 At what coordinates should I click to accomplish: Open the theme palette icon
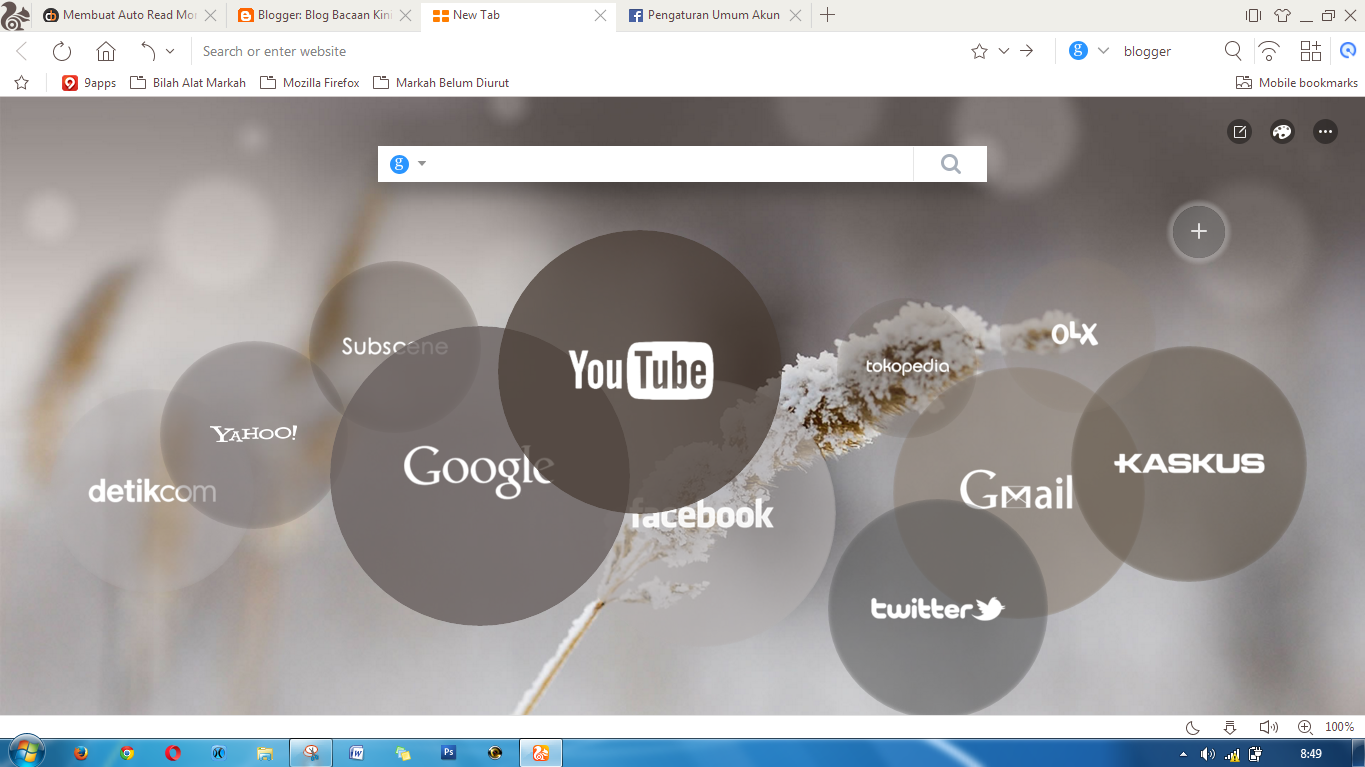click(x=1282, y=132)
